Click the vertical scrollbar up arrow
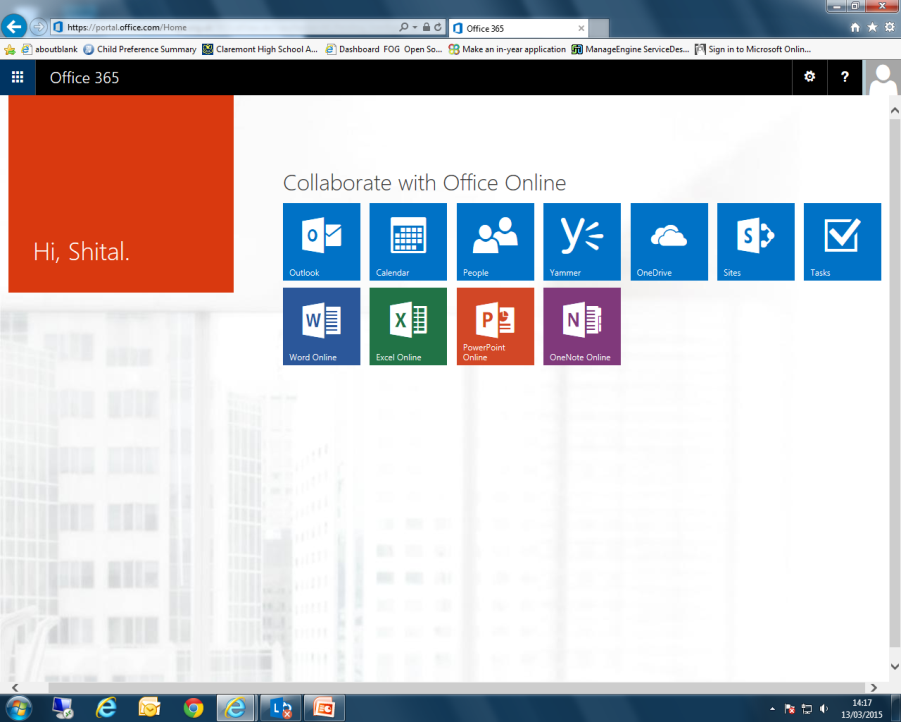The height and width of the screenshot is (722, 901). 895,110
